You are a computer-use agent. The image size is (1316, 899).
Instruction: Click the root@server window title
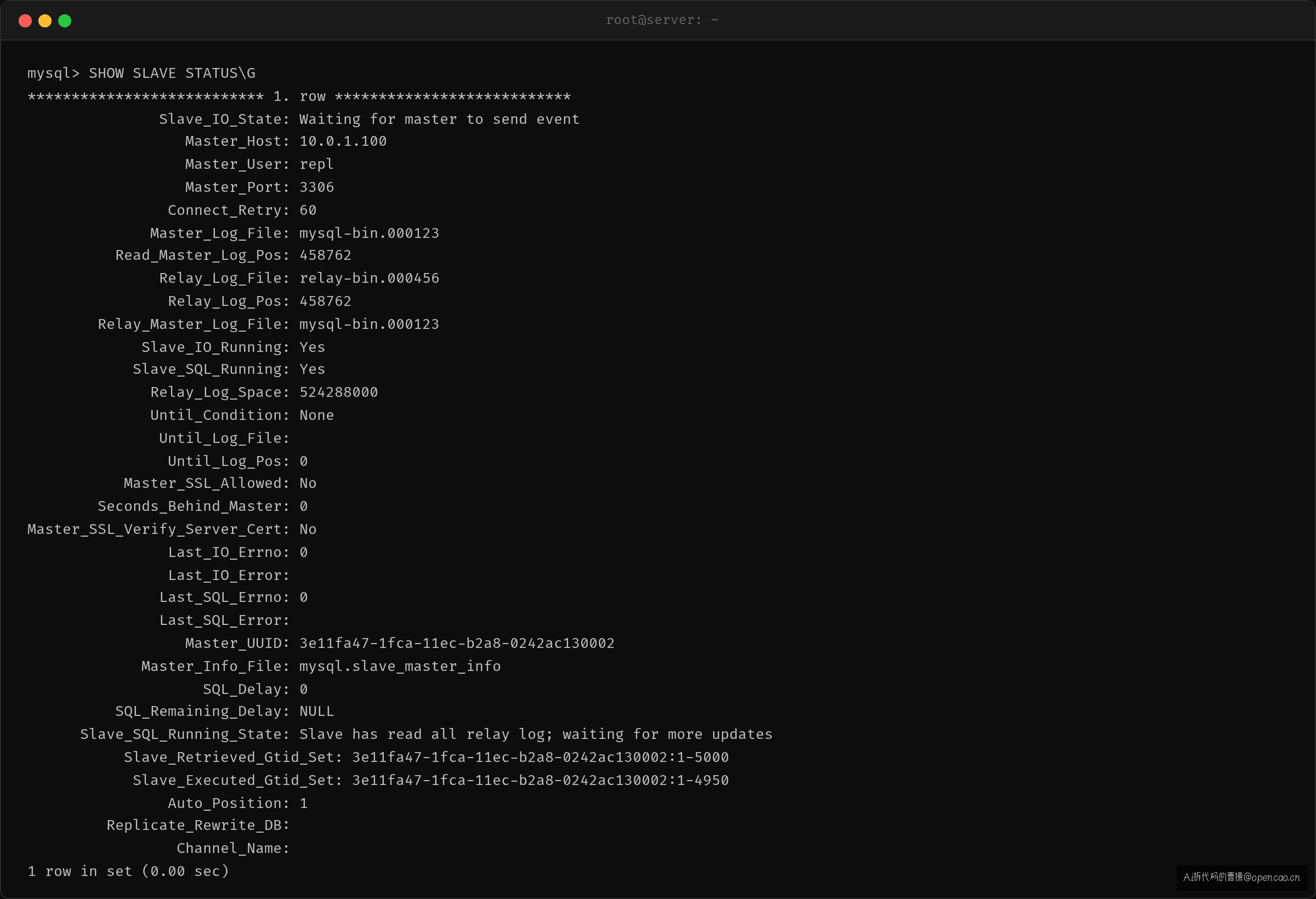click(x=662, y=20)
